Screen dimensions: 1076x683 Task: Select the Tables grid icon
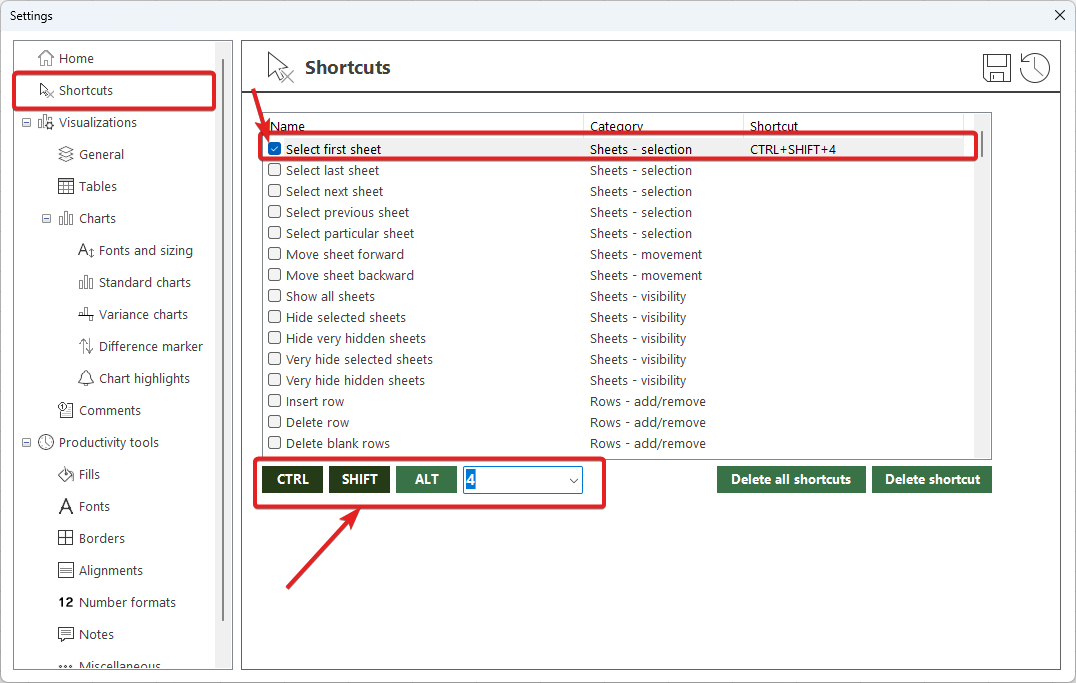coord(66,186)
